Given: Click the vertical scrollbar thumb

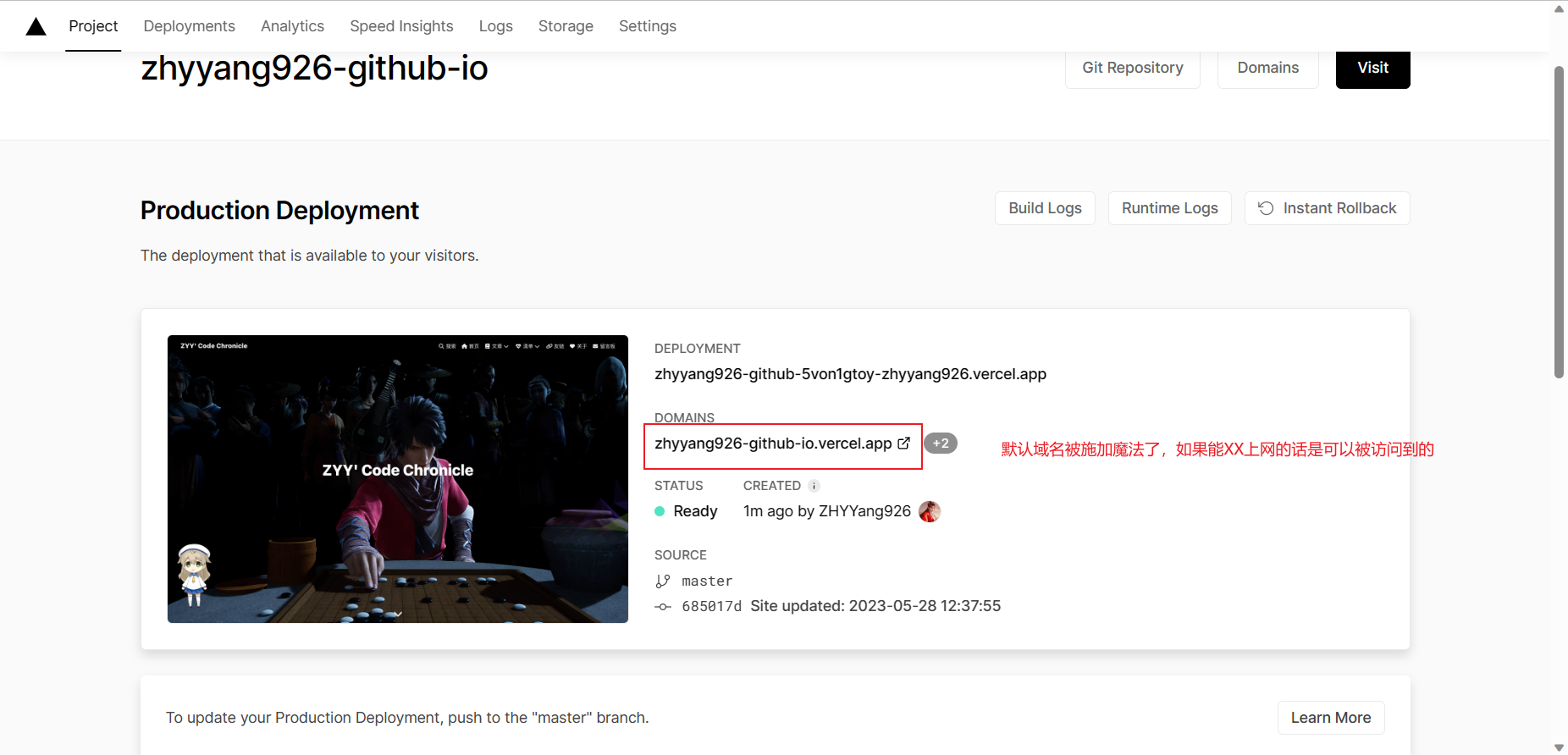Looking at the screenshot, I should [1559, 222].
